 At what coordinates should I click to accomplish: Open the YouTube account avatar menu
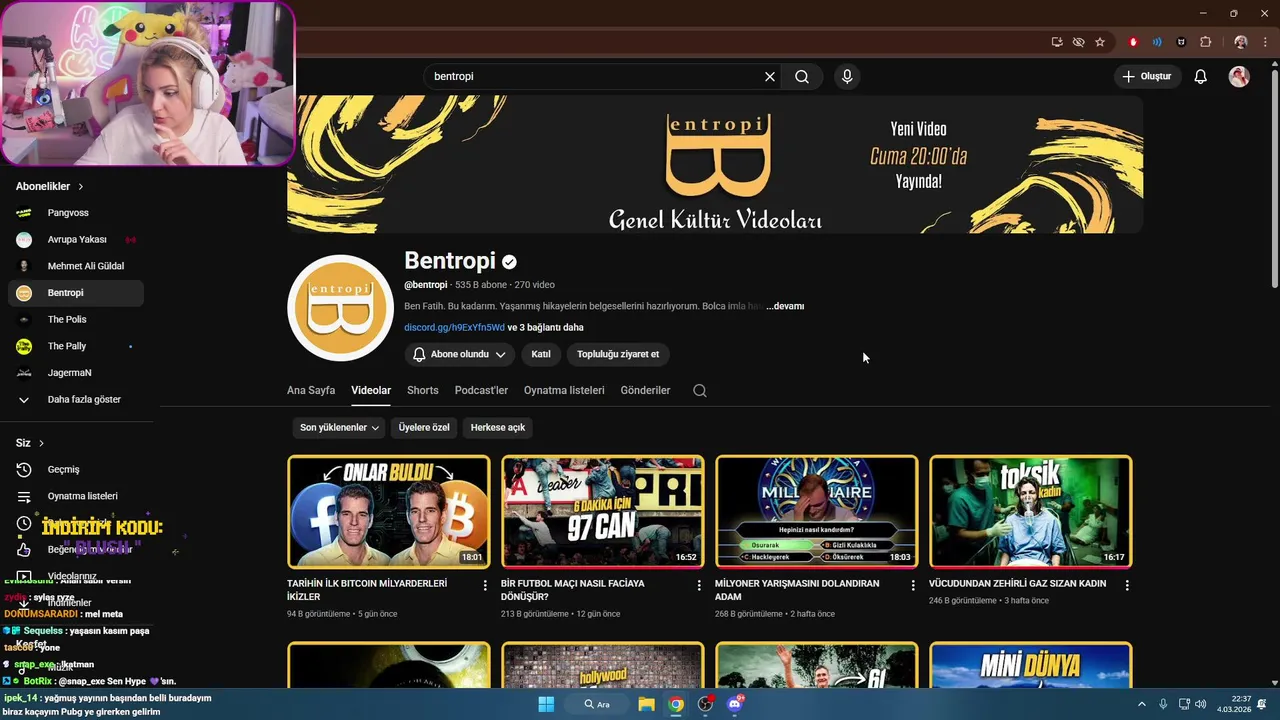pos(1239,76)
